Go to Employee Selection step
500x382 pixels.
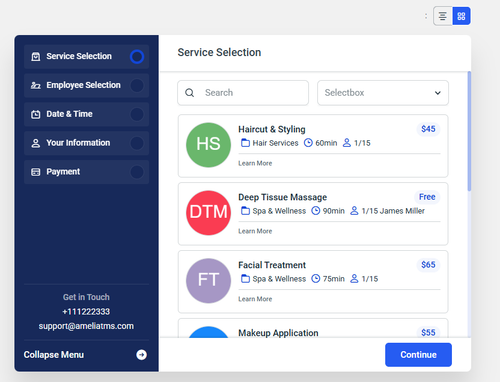point(86,86)
